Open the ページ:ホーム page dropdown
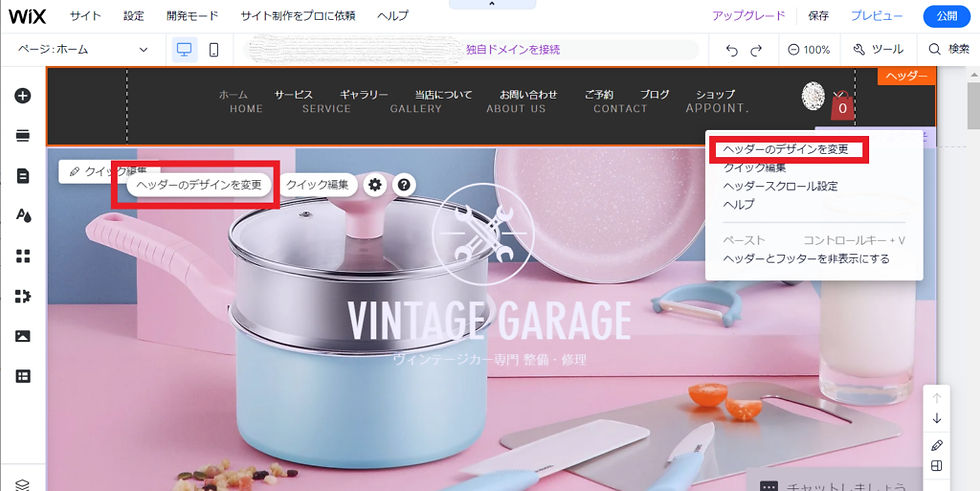Screen dimensions: 980x491 click(83, 49)
